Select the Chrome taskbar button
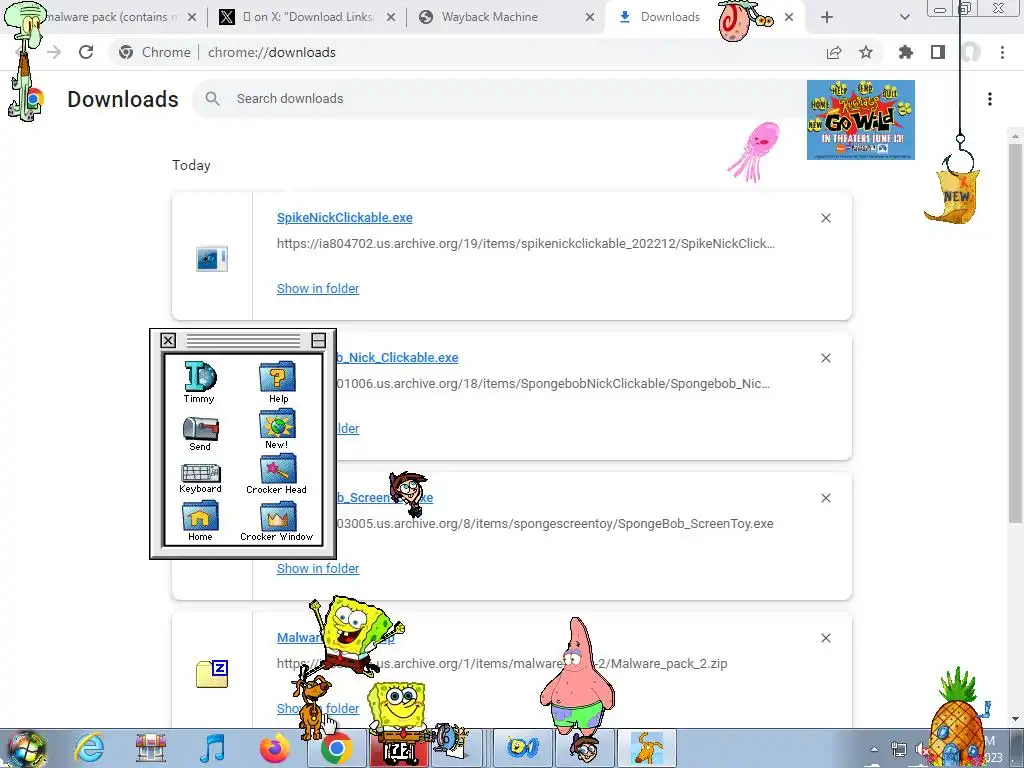 click(x=336, y=749)
